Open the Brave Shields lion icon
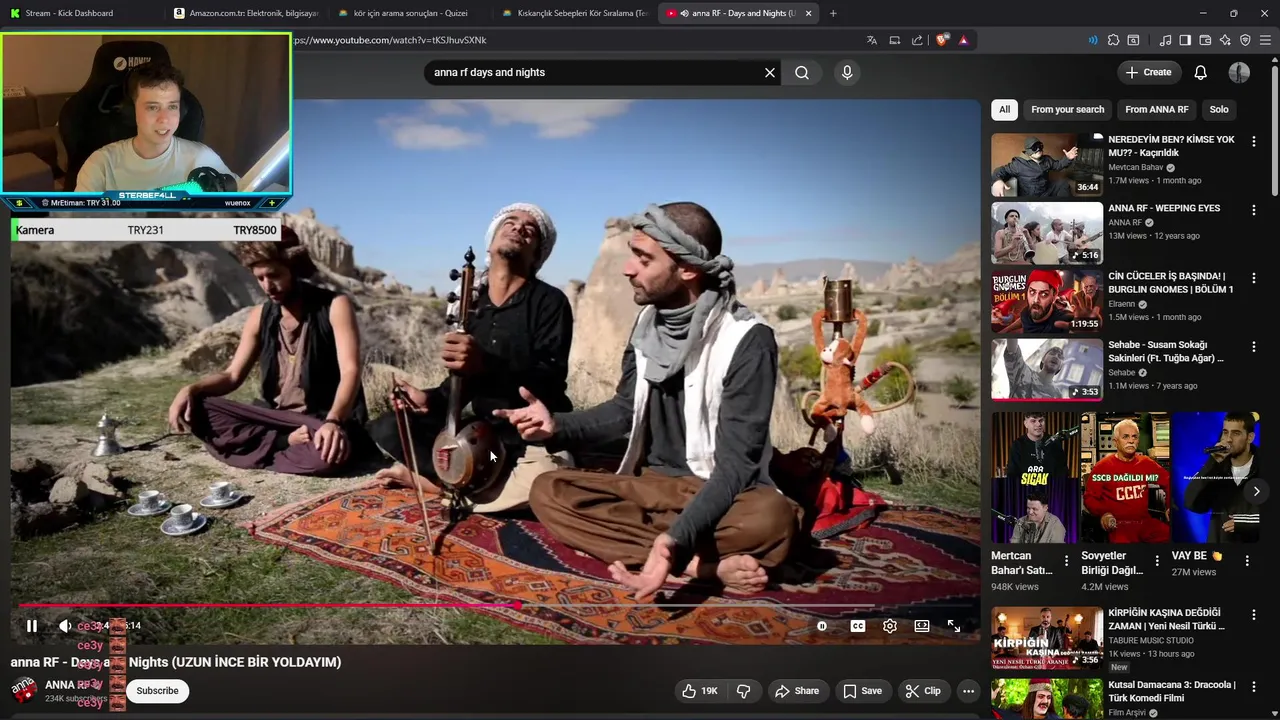The image size is (1280, 720). 941,40
